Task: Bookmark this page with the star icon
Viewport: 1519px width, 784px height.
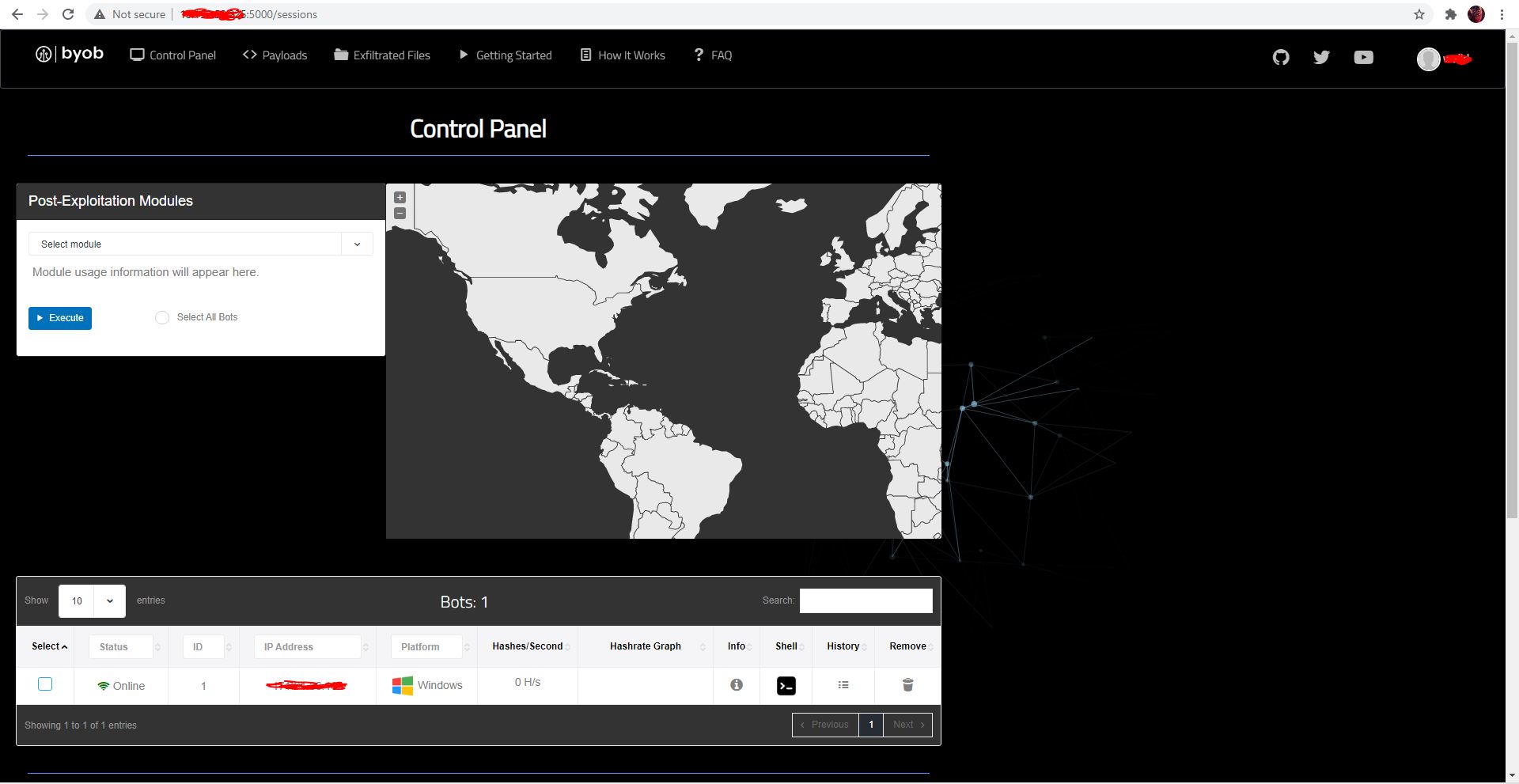Action: pyautogui.click(x=1419, y=13)
